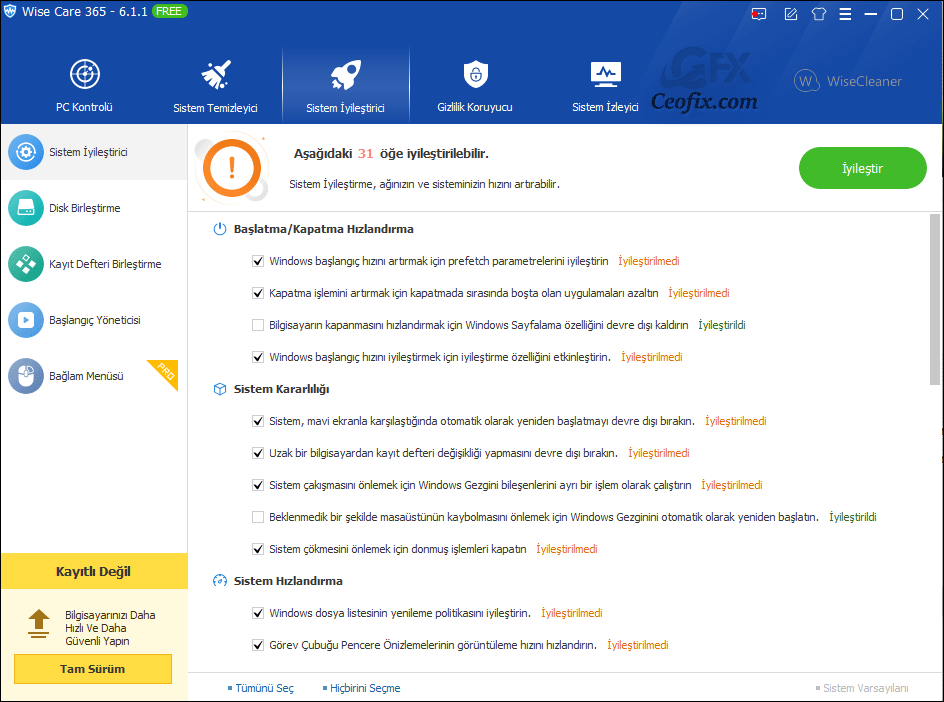This screenshot has width=944, height=702.
Task: Open Disk Birleştirme sidebar item
Action: pyautogui.click(x=94, y=208)
